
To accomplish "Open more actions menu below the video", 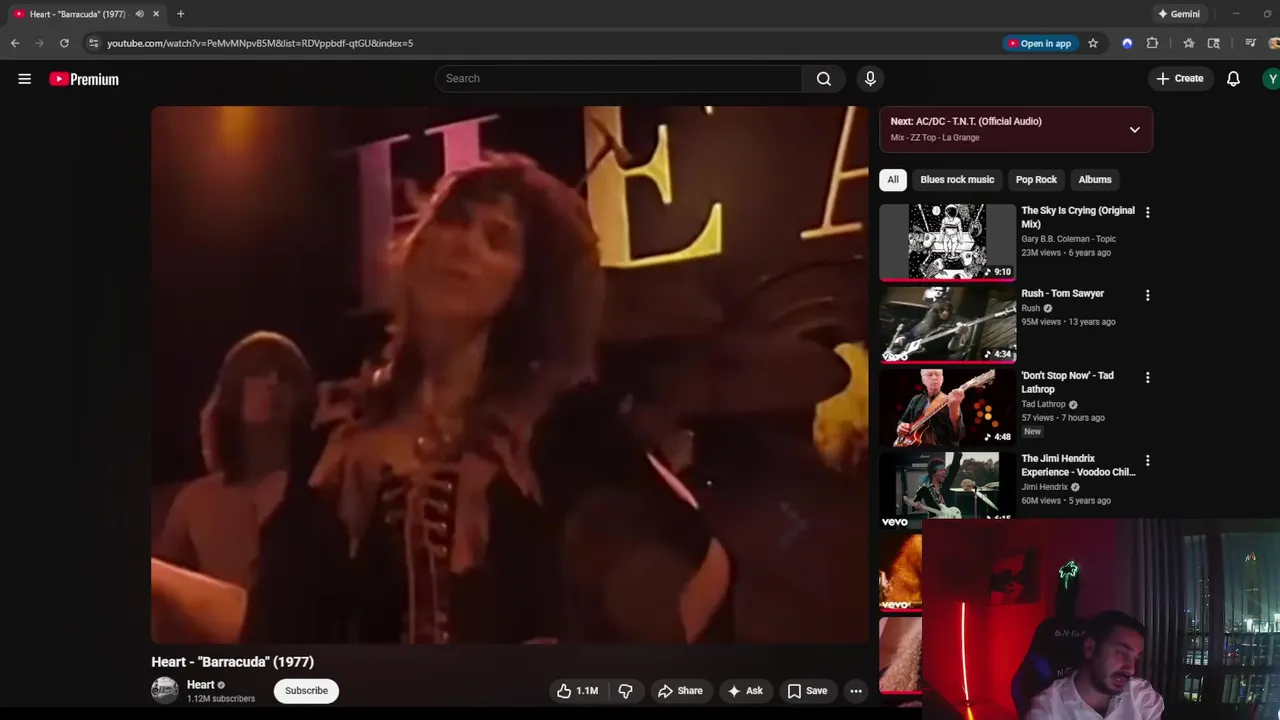I will tap(856, 691).
